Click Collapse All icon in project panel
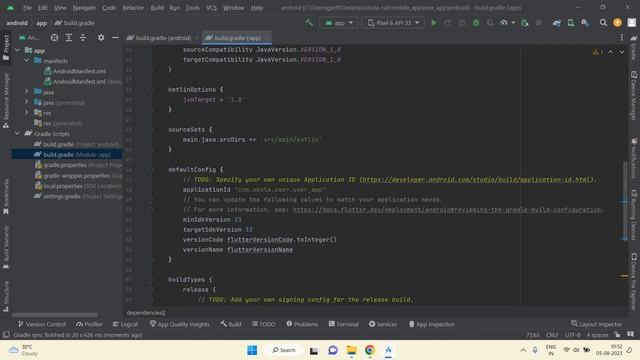The height and width of the screenshot is (360, 640). [x=83, y=38]
